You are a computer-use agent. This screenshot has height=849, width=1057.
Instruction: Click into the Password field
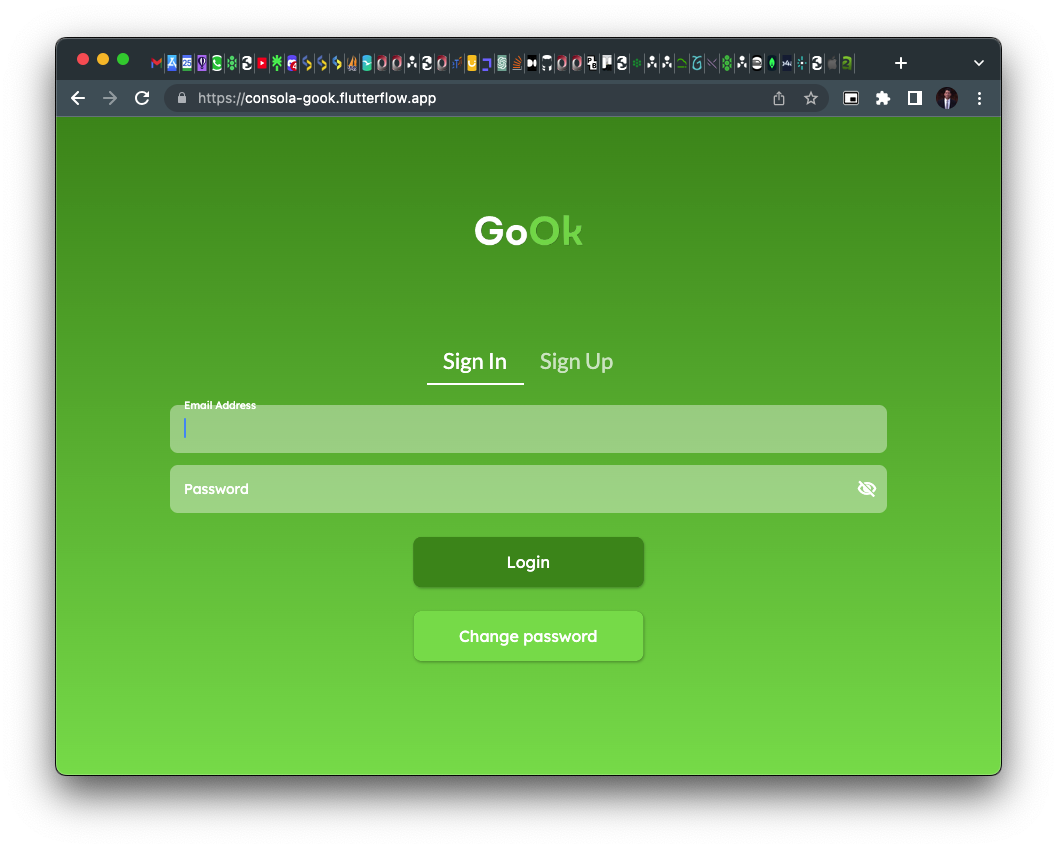(510, 489)
